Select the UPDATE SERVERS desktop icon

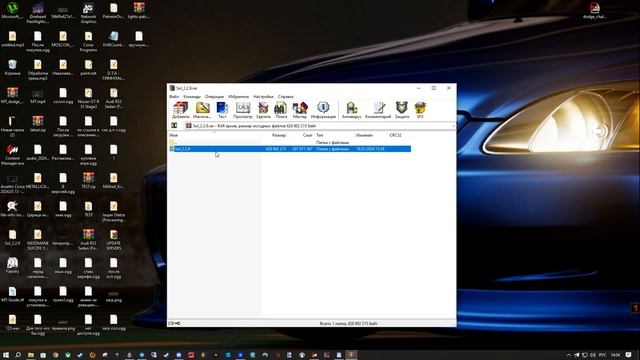coord(113,239)
